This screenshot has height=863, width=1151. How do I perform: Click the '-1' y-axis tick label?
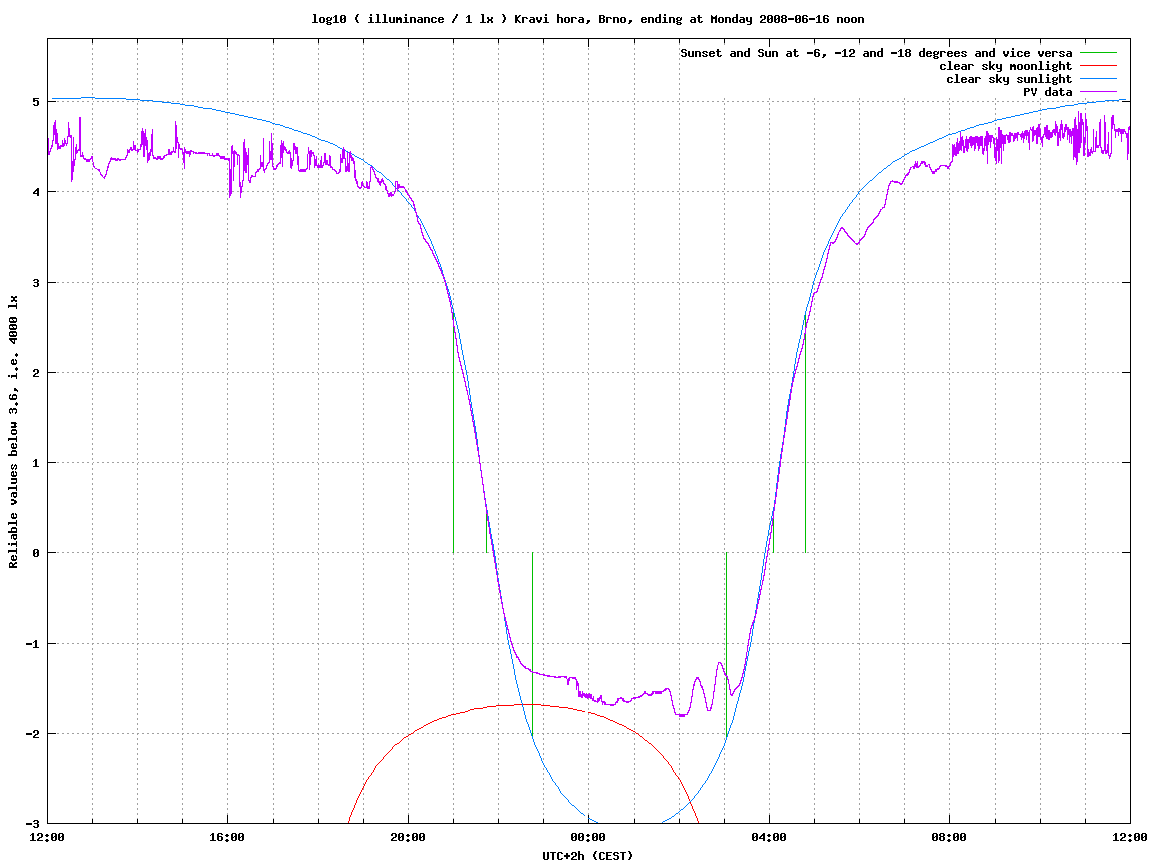[32, 644]
